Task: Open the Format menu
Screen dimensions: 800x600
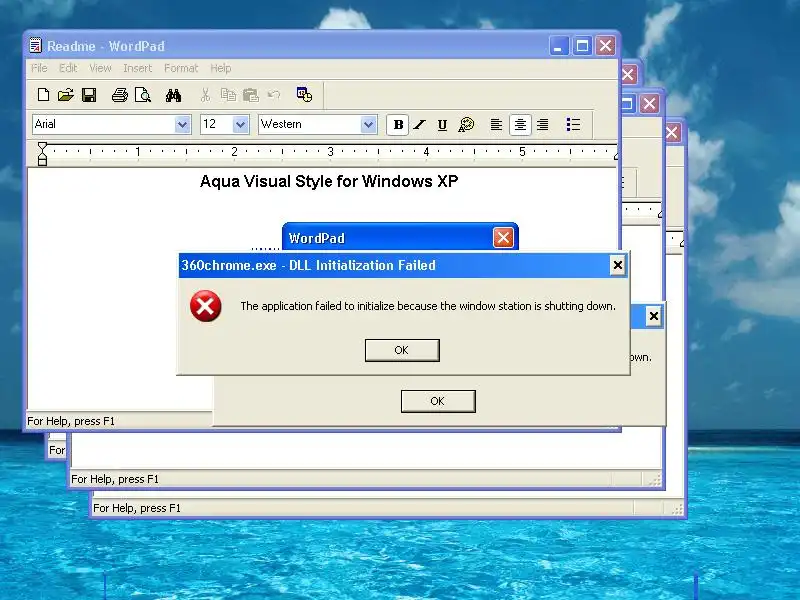Action: 181,68
